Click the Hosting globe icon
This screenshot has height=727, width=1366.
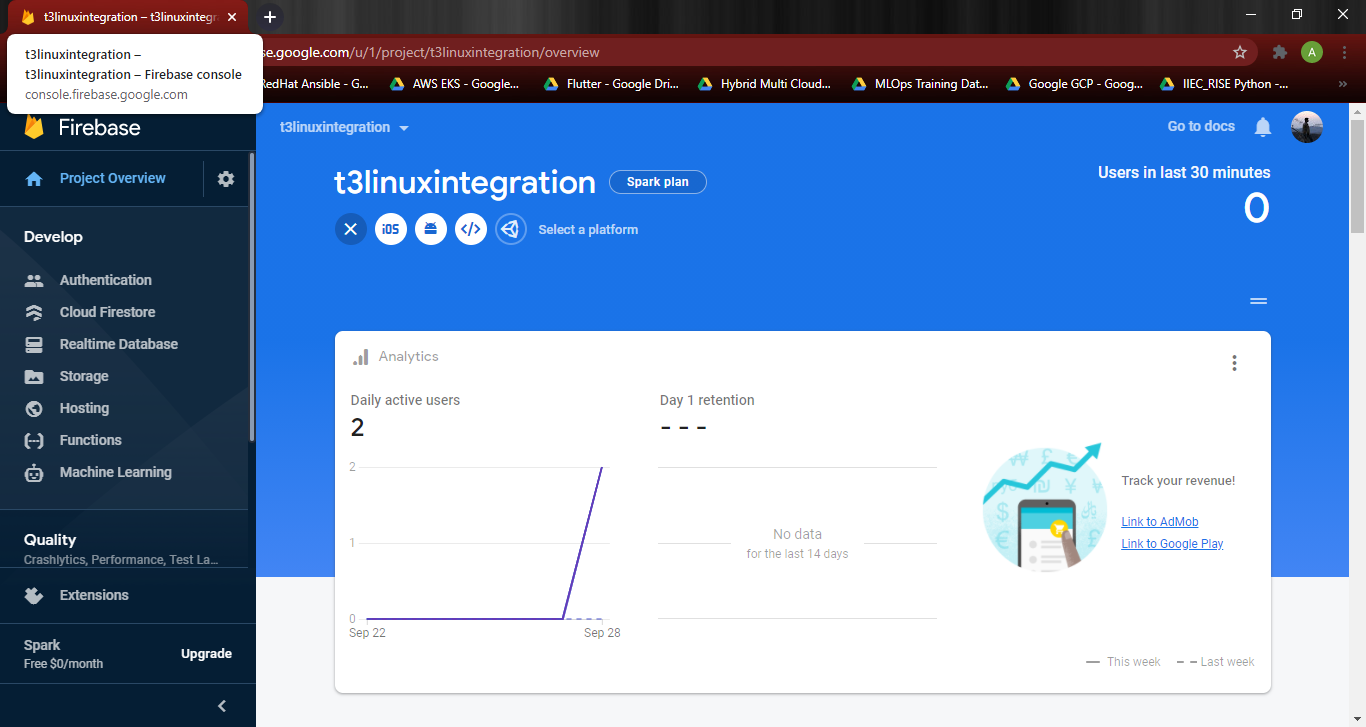coord(34,408)
